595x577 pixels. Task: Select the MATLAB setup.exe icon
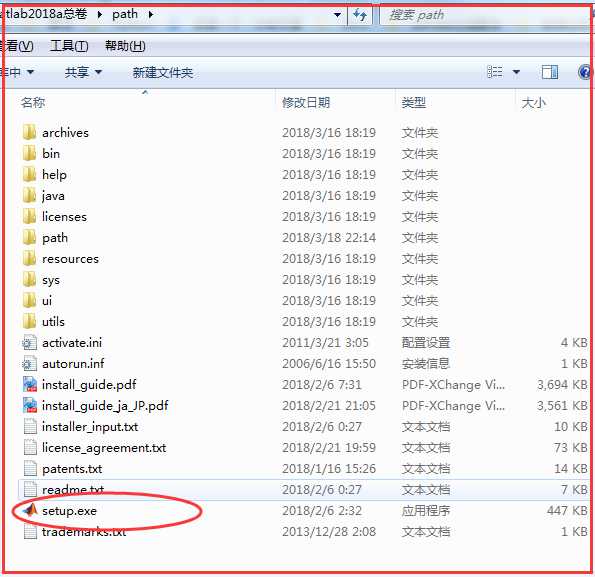[30, 511]
